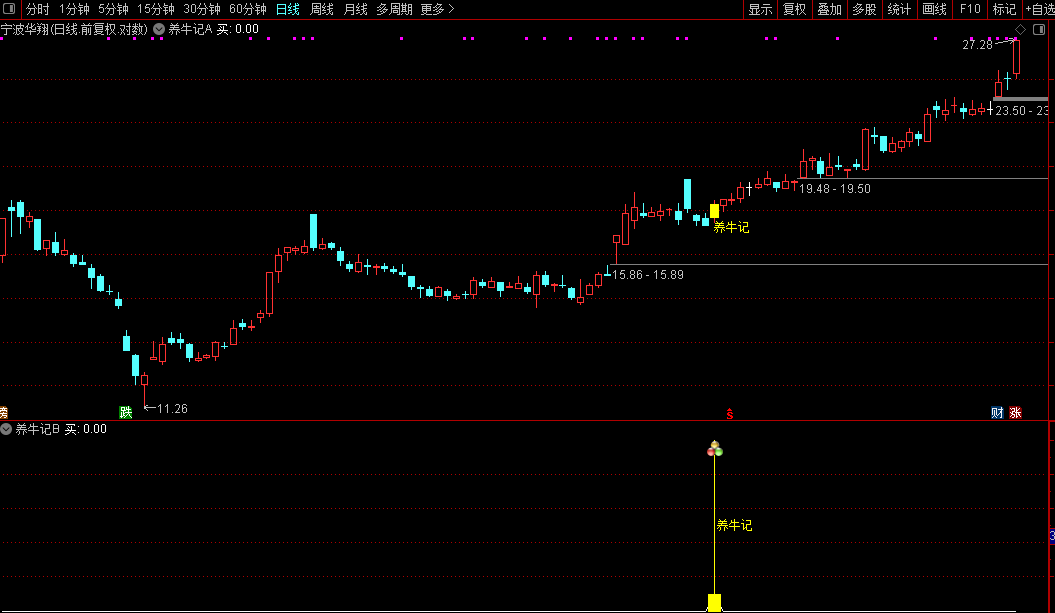1055x613 pixels.
Task: Select the 日线 daily period tab
Action: tap(288, 9)
